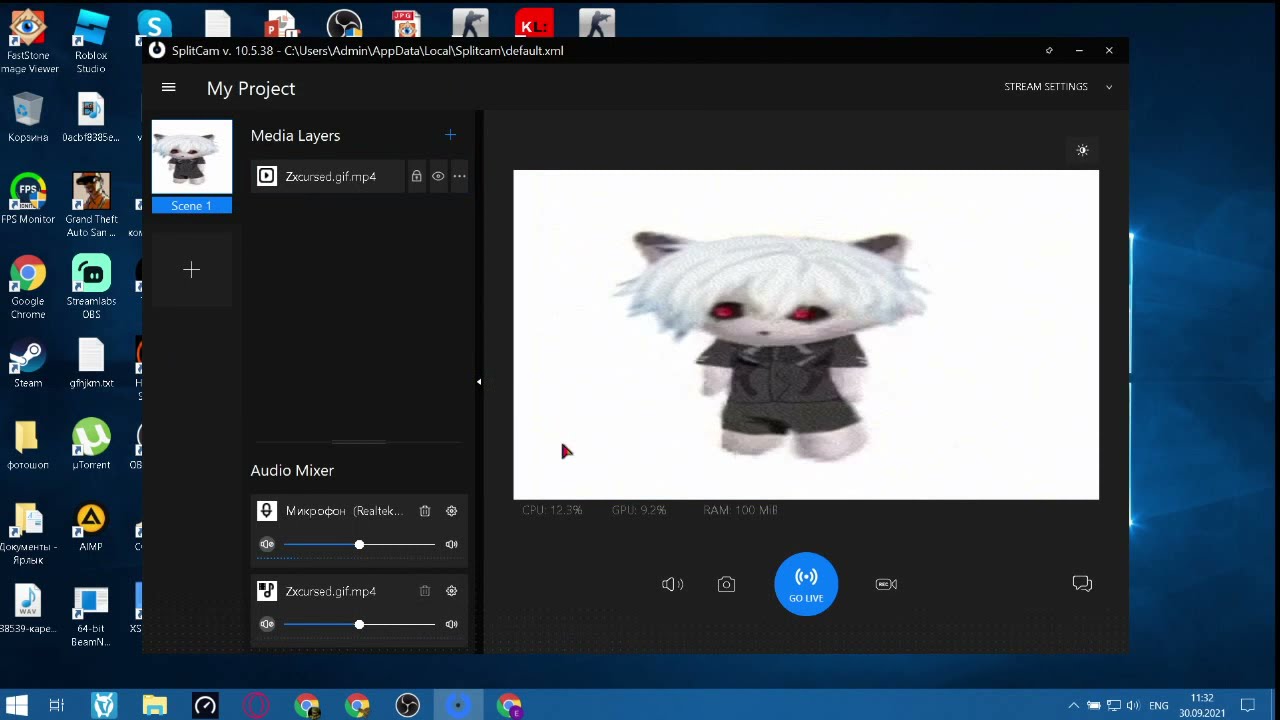Open FastStone Image Viewer desktop shortcut

(28, 42)
